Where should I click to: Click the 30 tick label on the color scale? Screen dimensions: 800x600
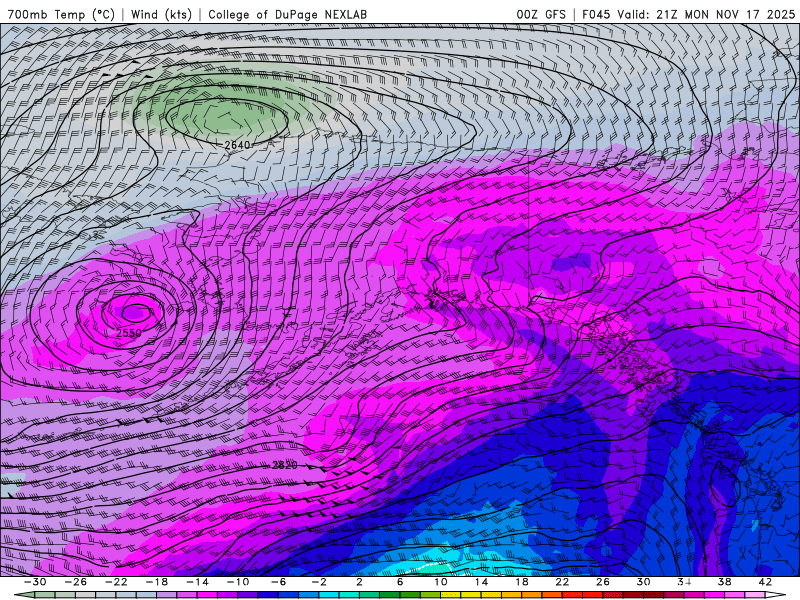643,582
